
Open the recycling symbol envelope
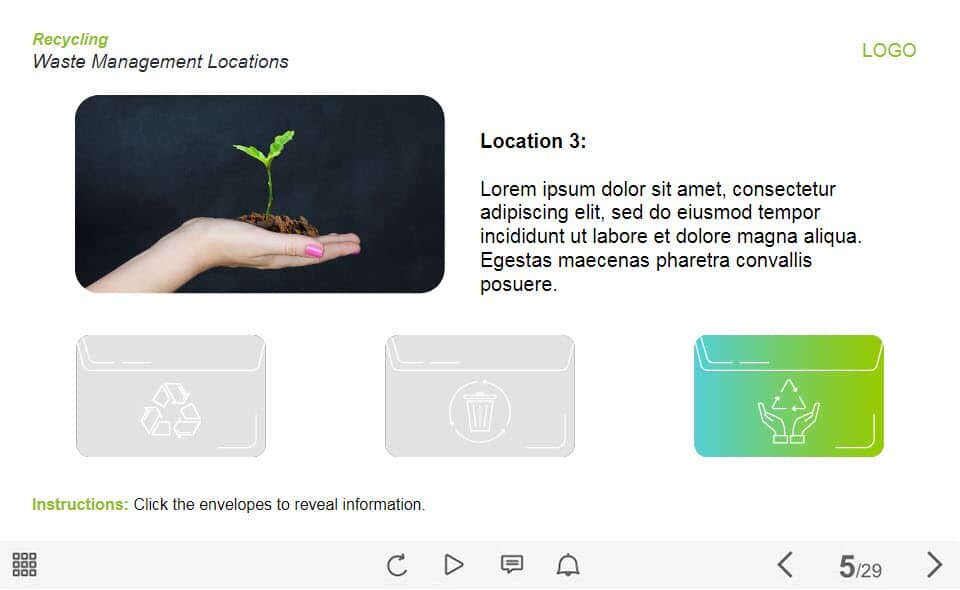click(171, 395)
